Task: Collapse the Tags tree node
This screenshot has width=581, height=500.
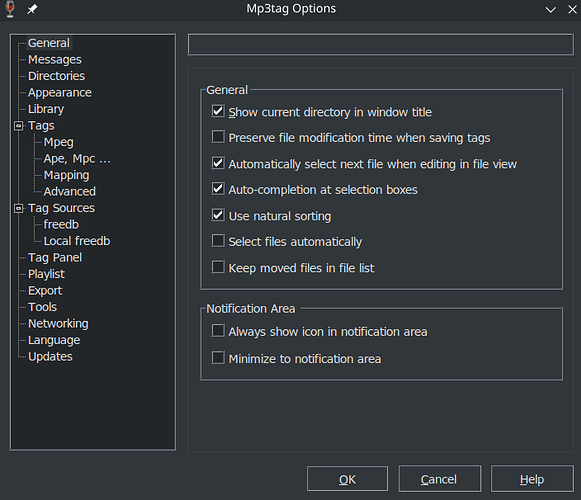Action: coord(19,126)
